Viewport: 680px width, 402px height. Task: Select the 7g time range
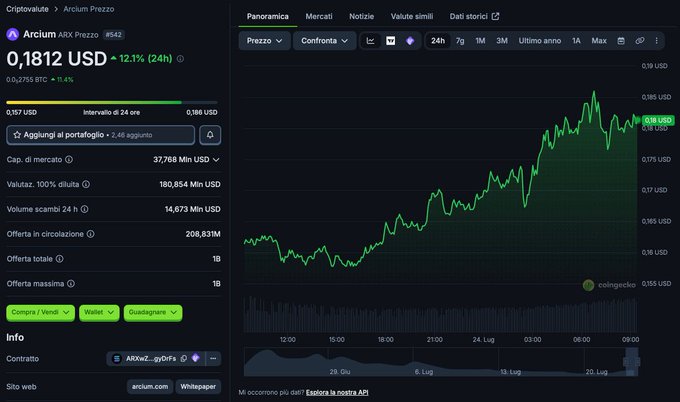tap(460, 41)
